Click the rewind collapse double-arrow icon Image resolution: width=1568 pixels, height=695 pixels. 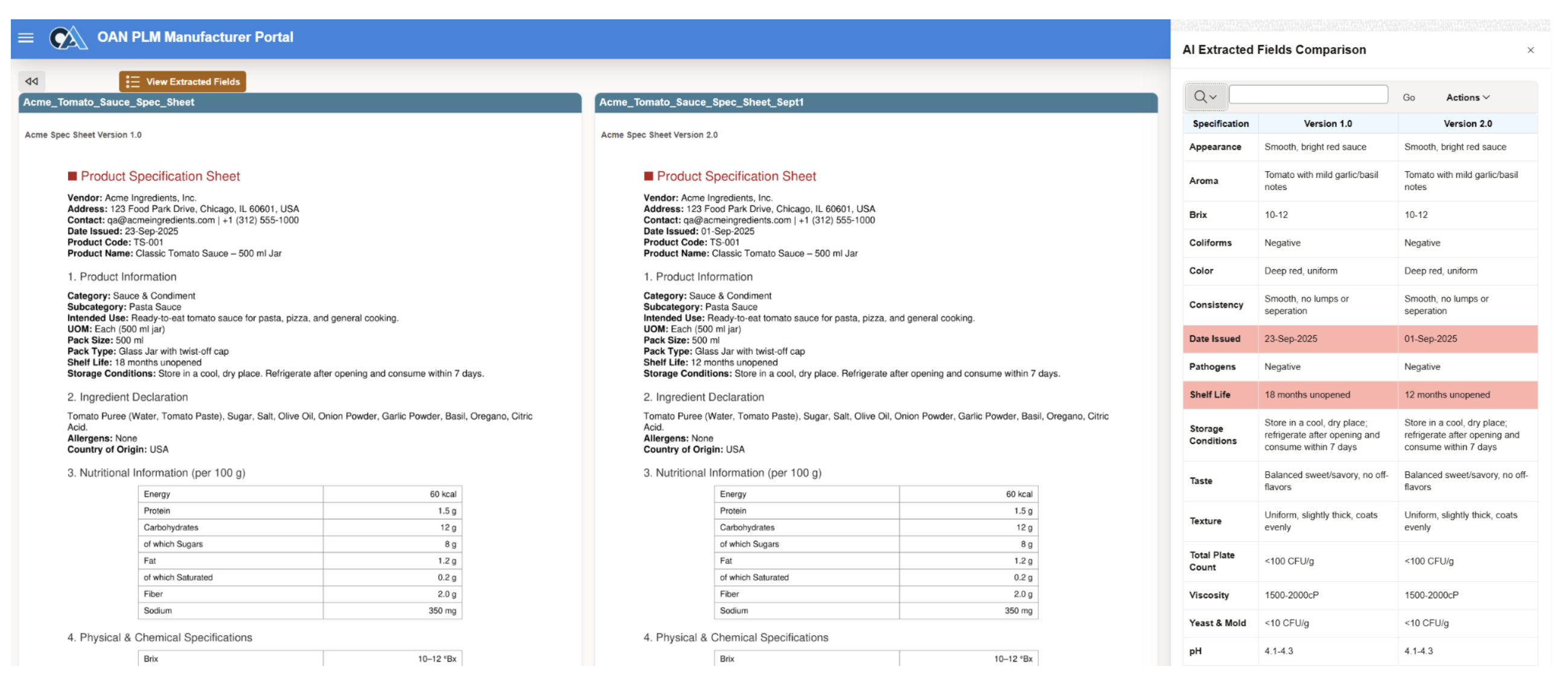31,81
